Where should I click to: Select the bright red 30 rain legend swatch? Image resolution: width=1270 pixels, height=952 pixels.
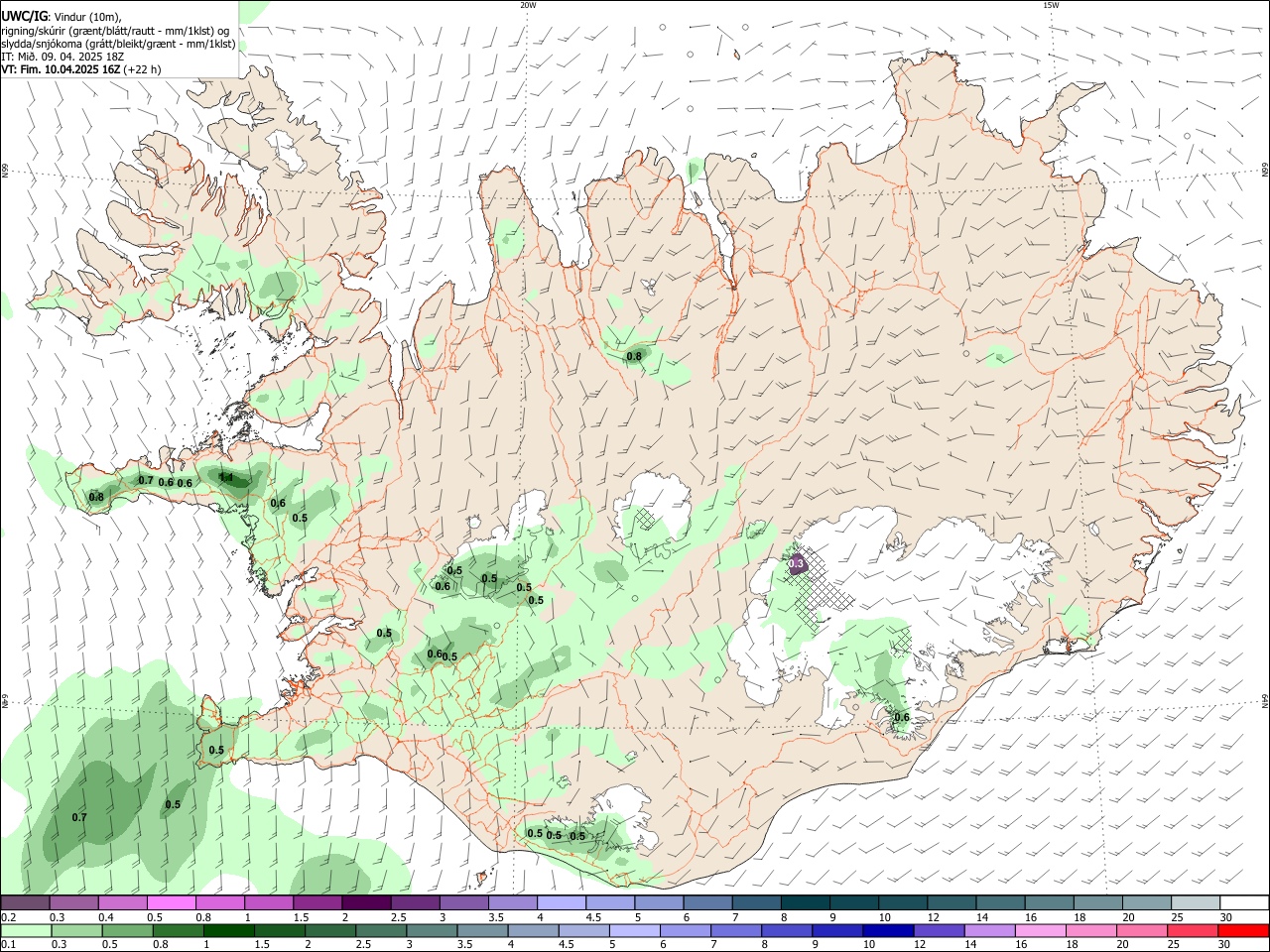pyautogui.click(x=1244, y=930)
